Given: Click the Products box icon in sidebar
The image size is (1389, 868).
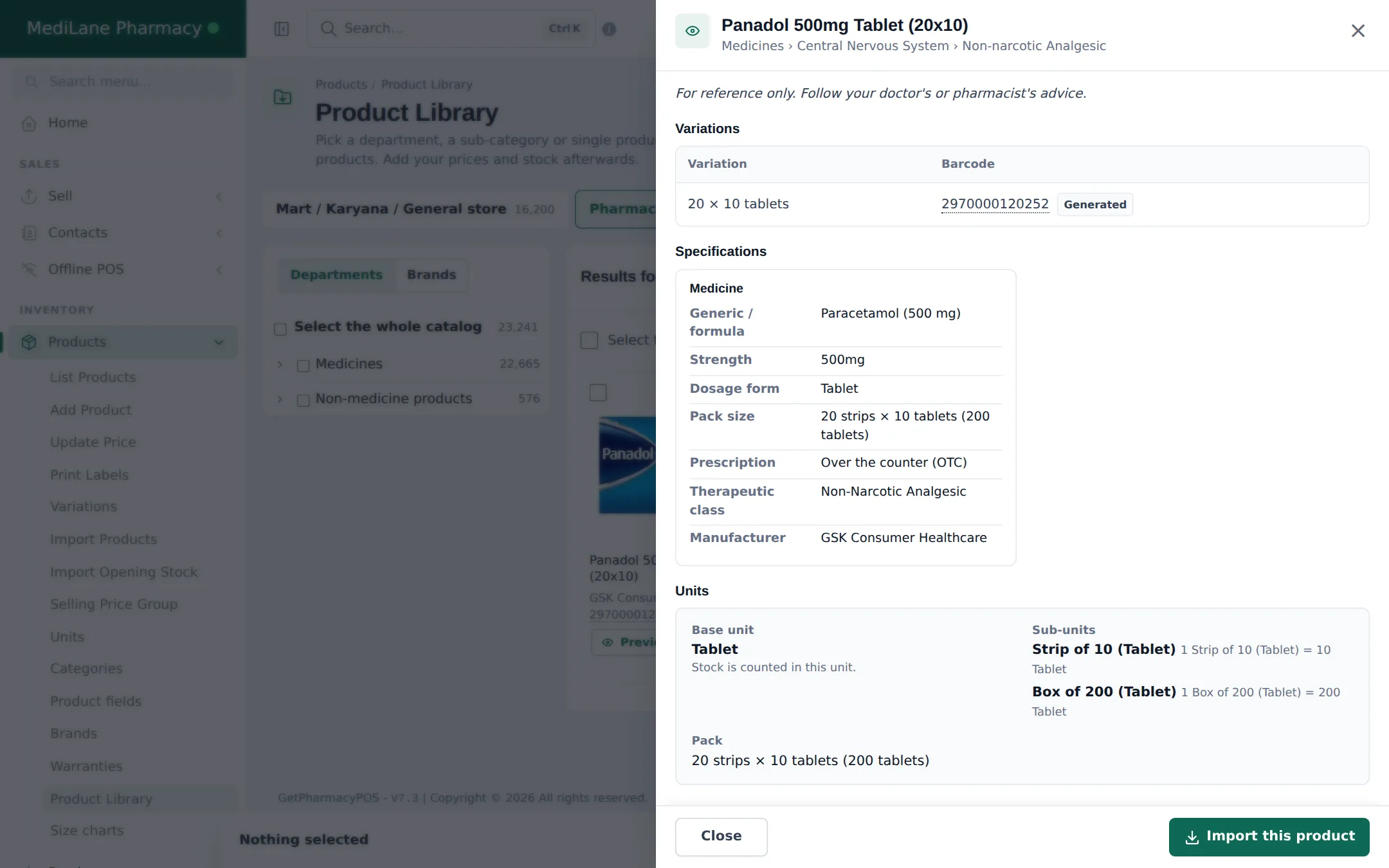Looking at the screenshot, I should click(29, 342).
